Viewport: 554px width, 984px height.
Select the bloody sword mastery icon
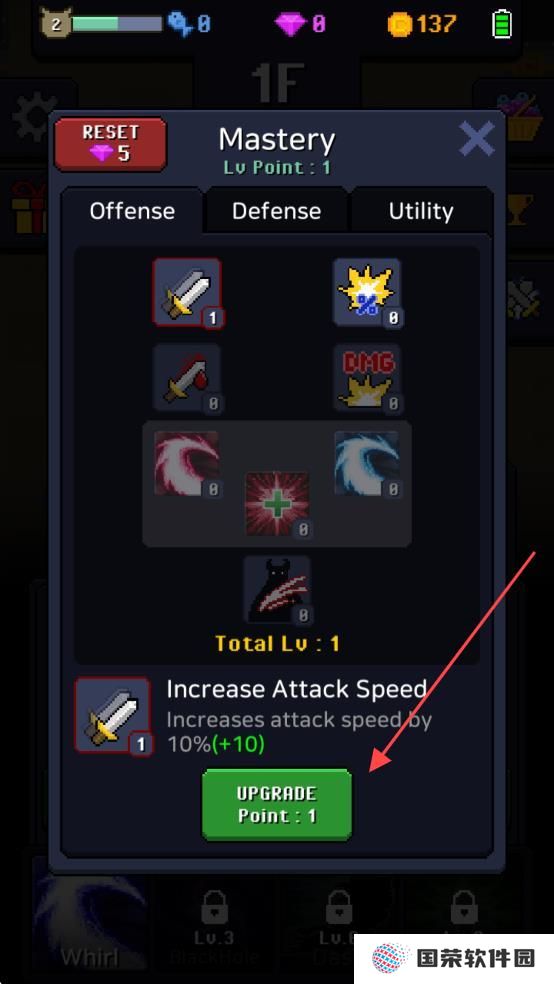pyautogui.click(x=187, y=378)
